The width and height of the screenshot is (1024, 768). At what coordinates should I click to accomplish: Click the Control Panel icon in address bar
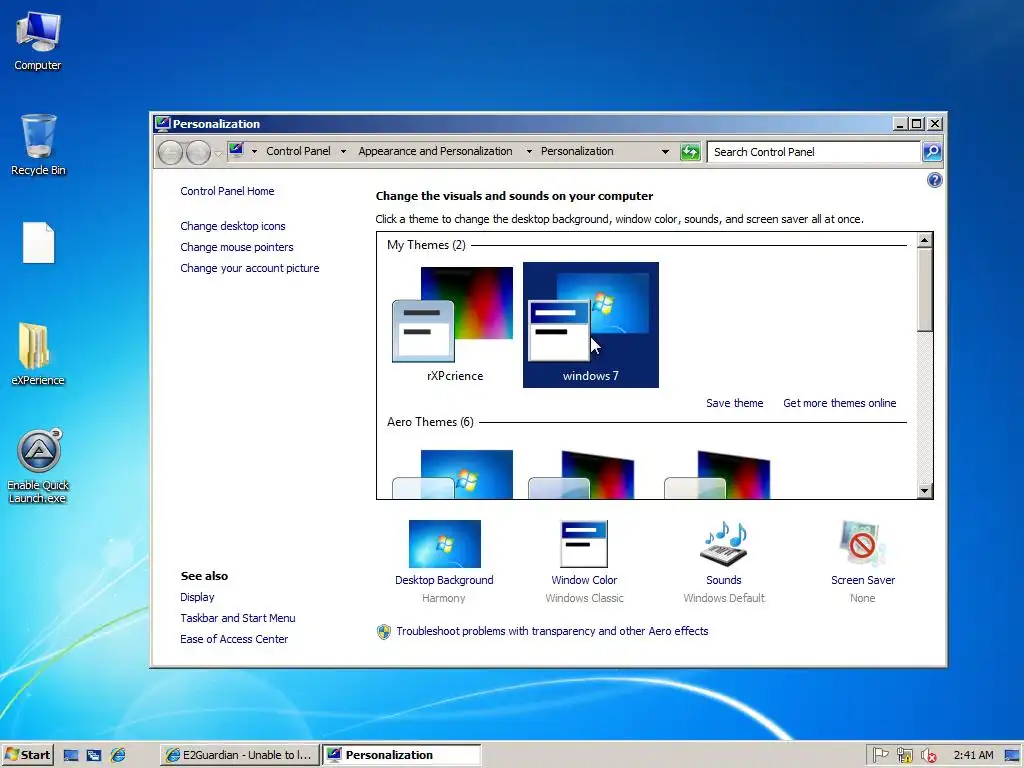pos(236,150)
